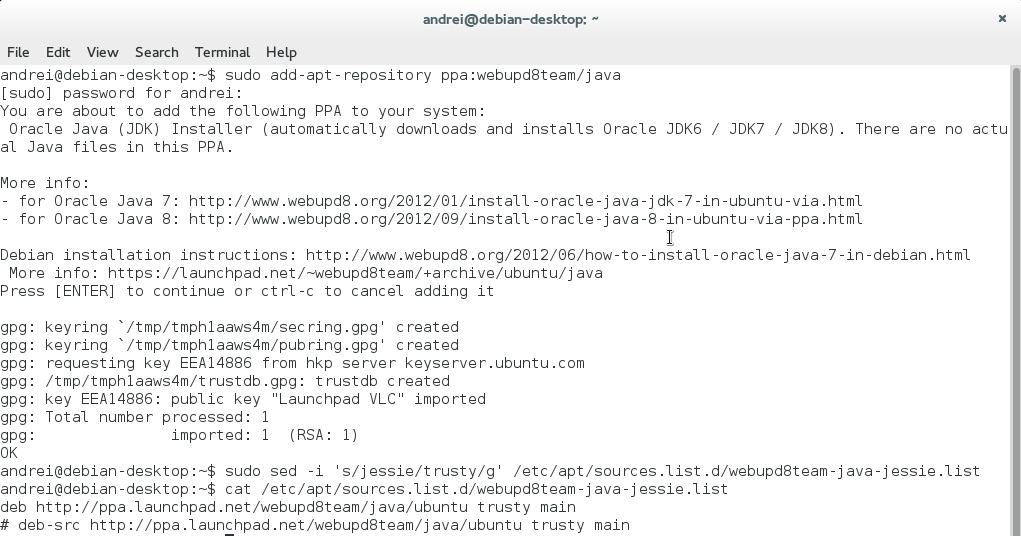The height and width of the screenshot is (536, 1021).
Task: Open the Terminal menu
Action: [x=222, y=52]
